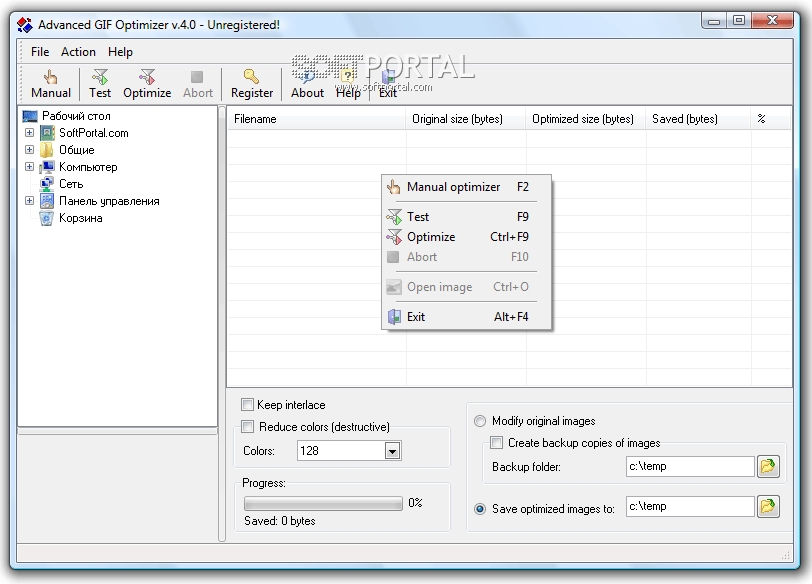Tick Reduce colors (destructive) checkbox
Viewport: 812px width, 584px height.
tap(248, 427)
